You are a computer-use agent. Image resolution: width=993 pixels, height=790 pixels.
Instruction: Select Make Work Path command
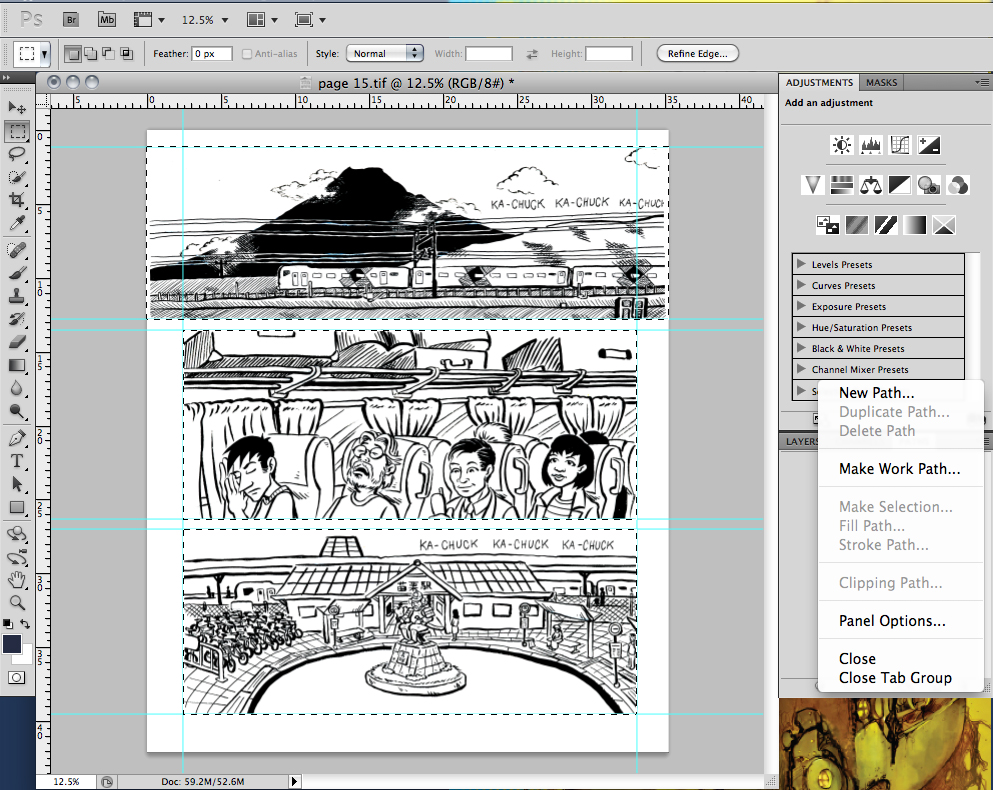pyautogui.click(x=899, y=468)
